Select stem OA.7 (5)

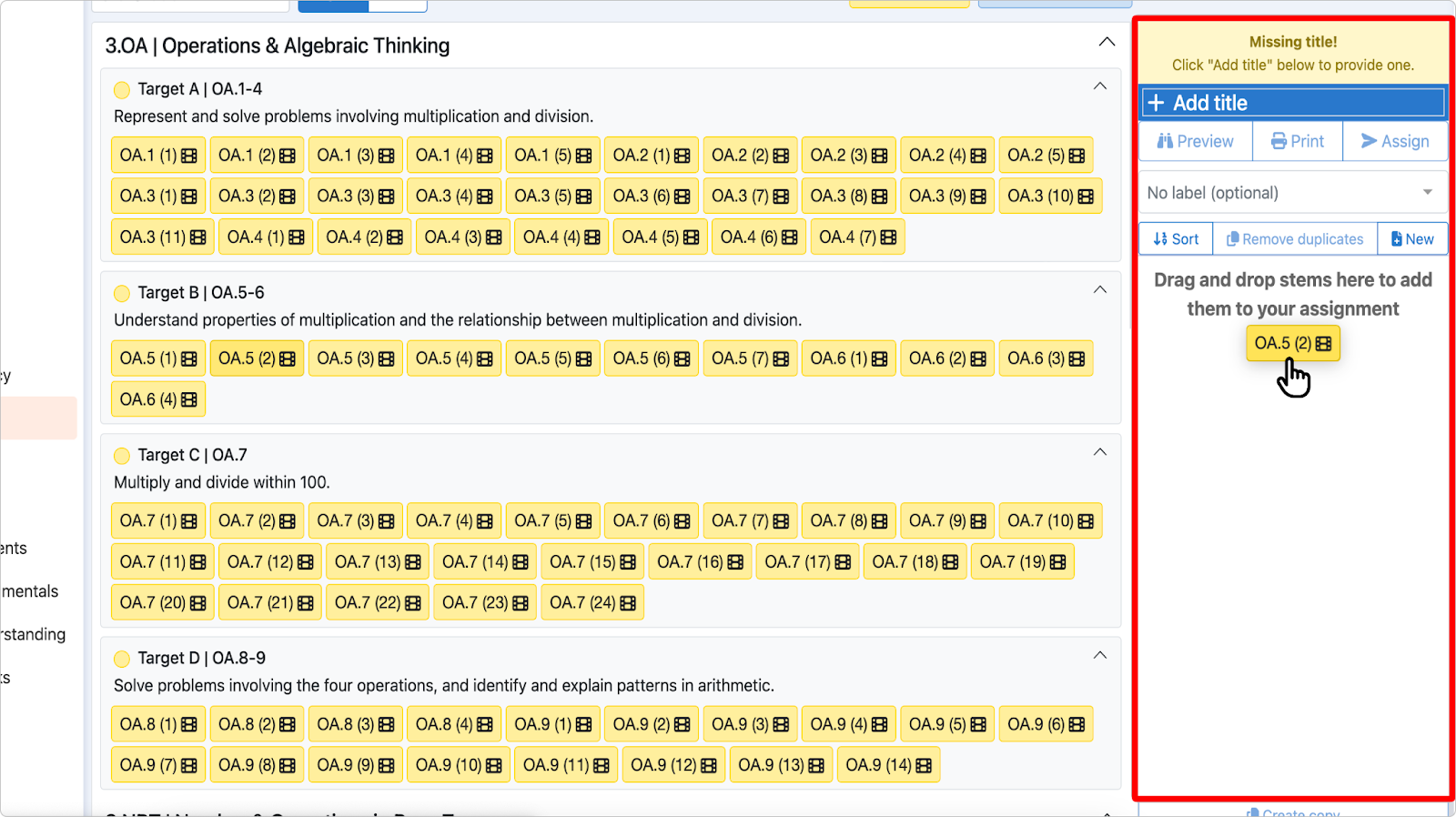552,521
